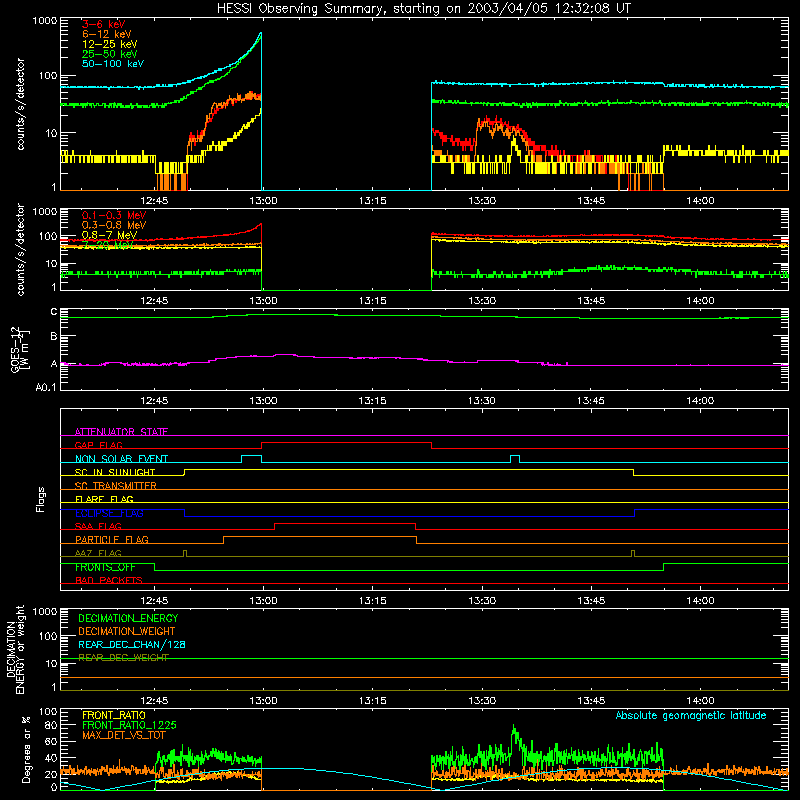The image size is (800, 800).
Task: Click the first NON_SOLAR_EVENT pulse near 13:00
Action: click(251, 456)
